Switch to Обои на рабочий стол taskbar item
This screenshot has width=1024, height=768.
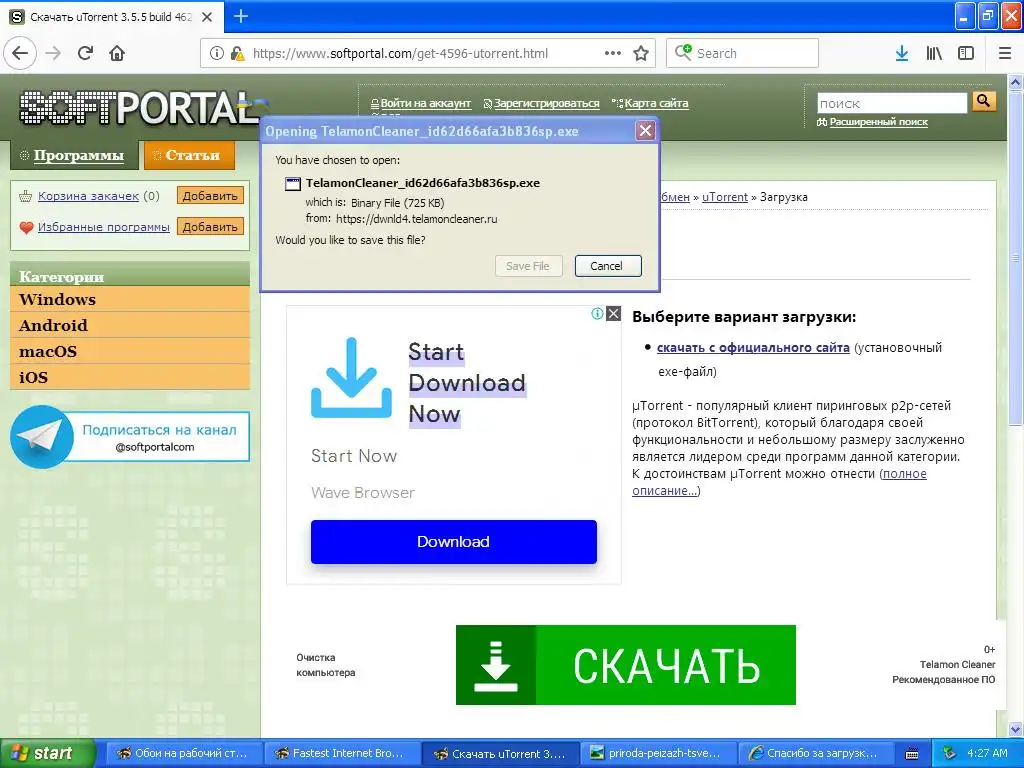[x=184, y=753]
